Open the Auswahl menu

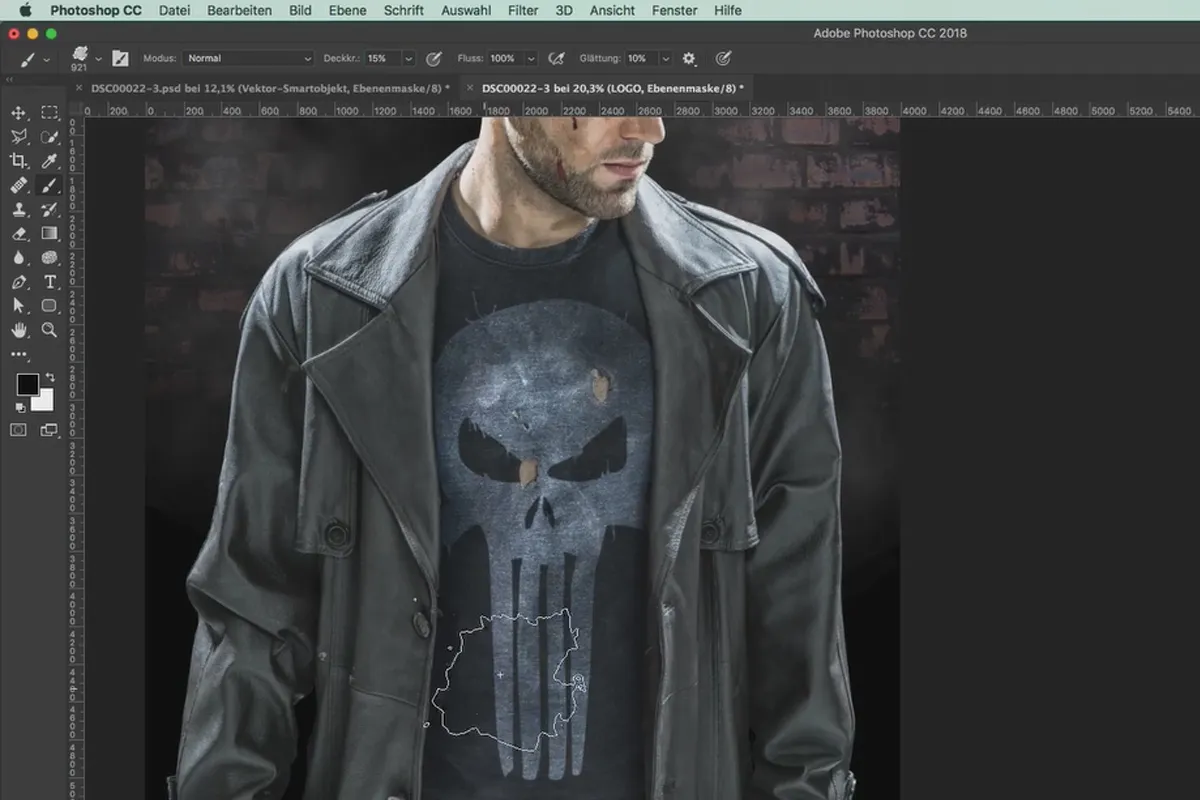pyautogui.click(x=465, y=10)
